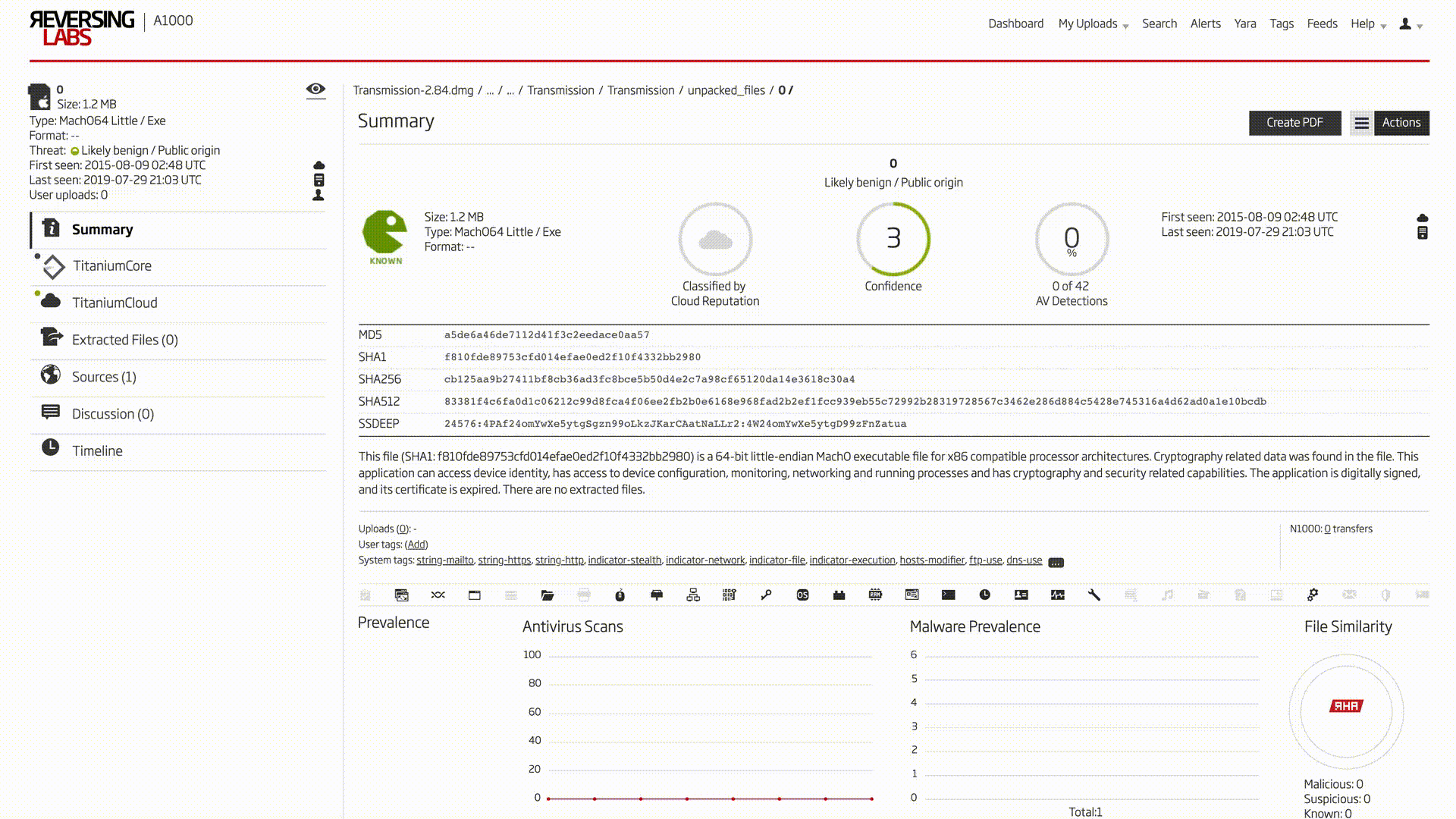1456x819 pixels.
Task: Open the Tags page
Action: (1282, 24)
